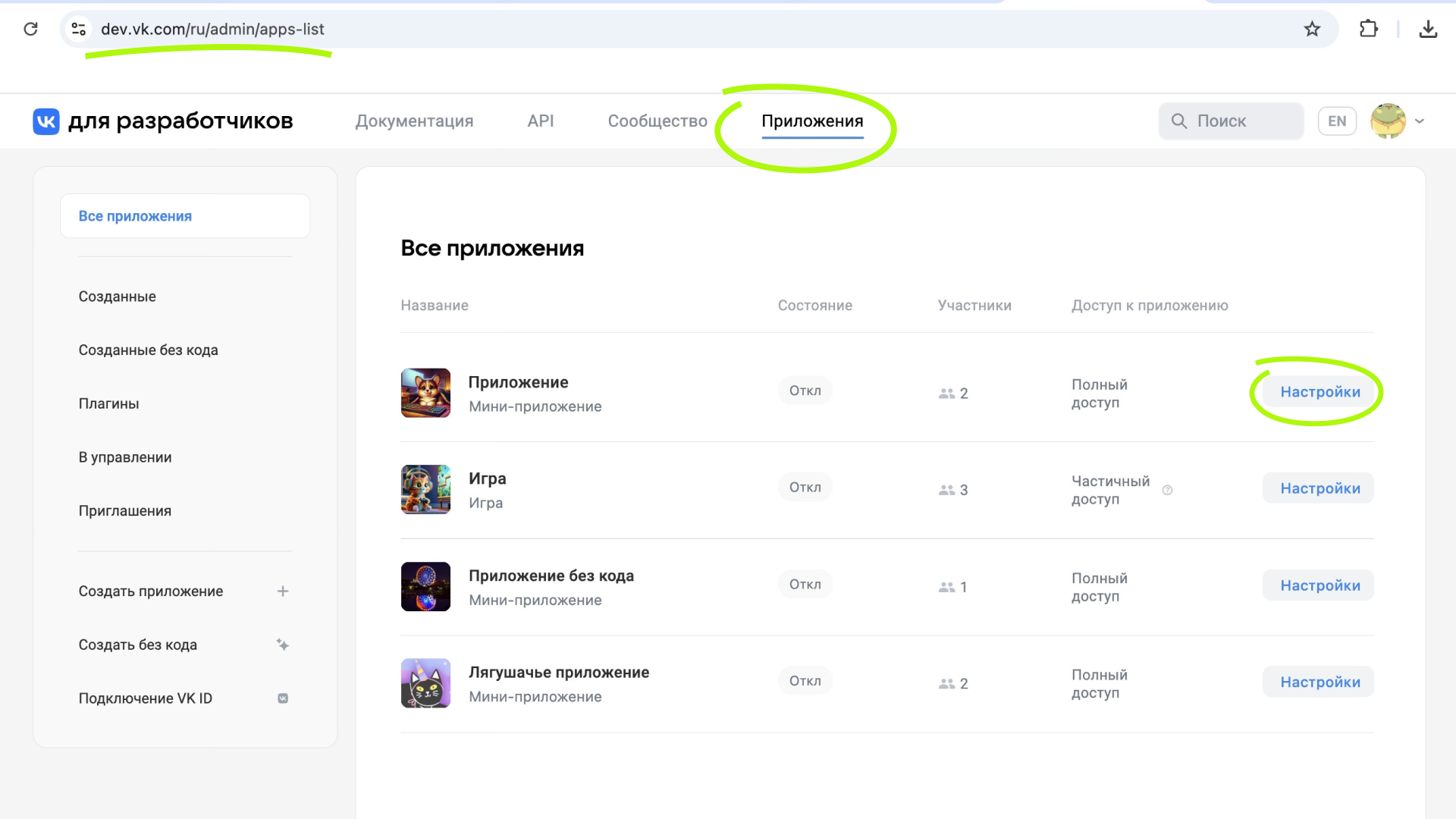The image size is (1456, 819).
Task: Click the VK ID icon beside Подключение VK ID
Action: tap(283, 698)
